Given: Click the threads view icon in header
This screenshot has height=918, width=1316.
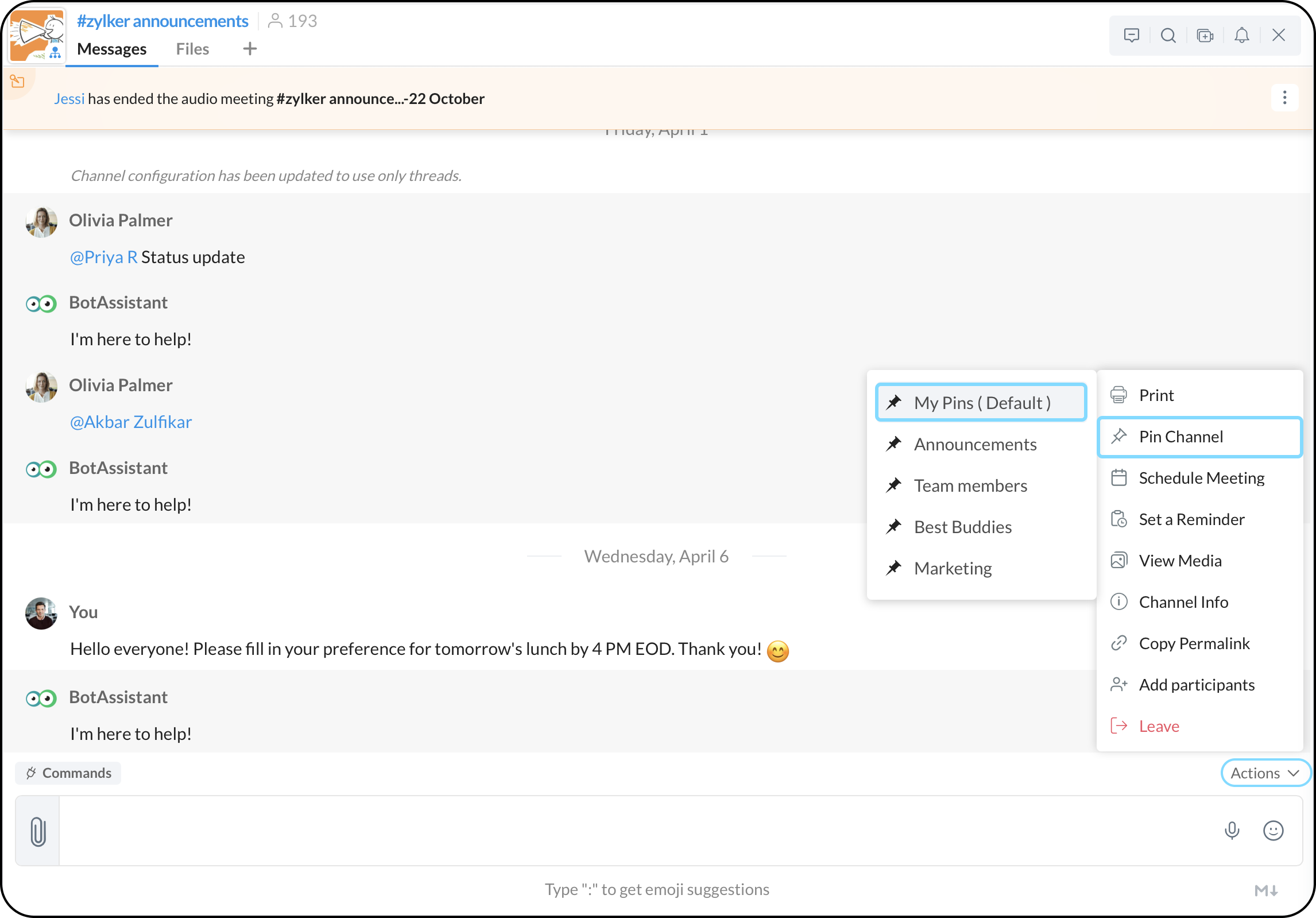Looking at the screenshot, I should pos(1131,36).
